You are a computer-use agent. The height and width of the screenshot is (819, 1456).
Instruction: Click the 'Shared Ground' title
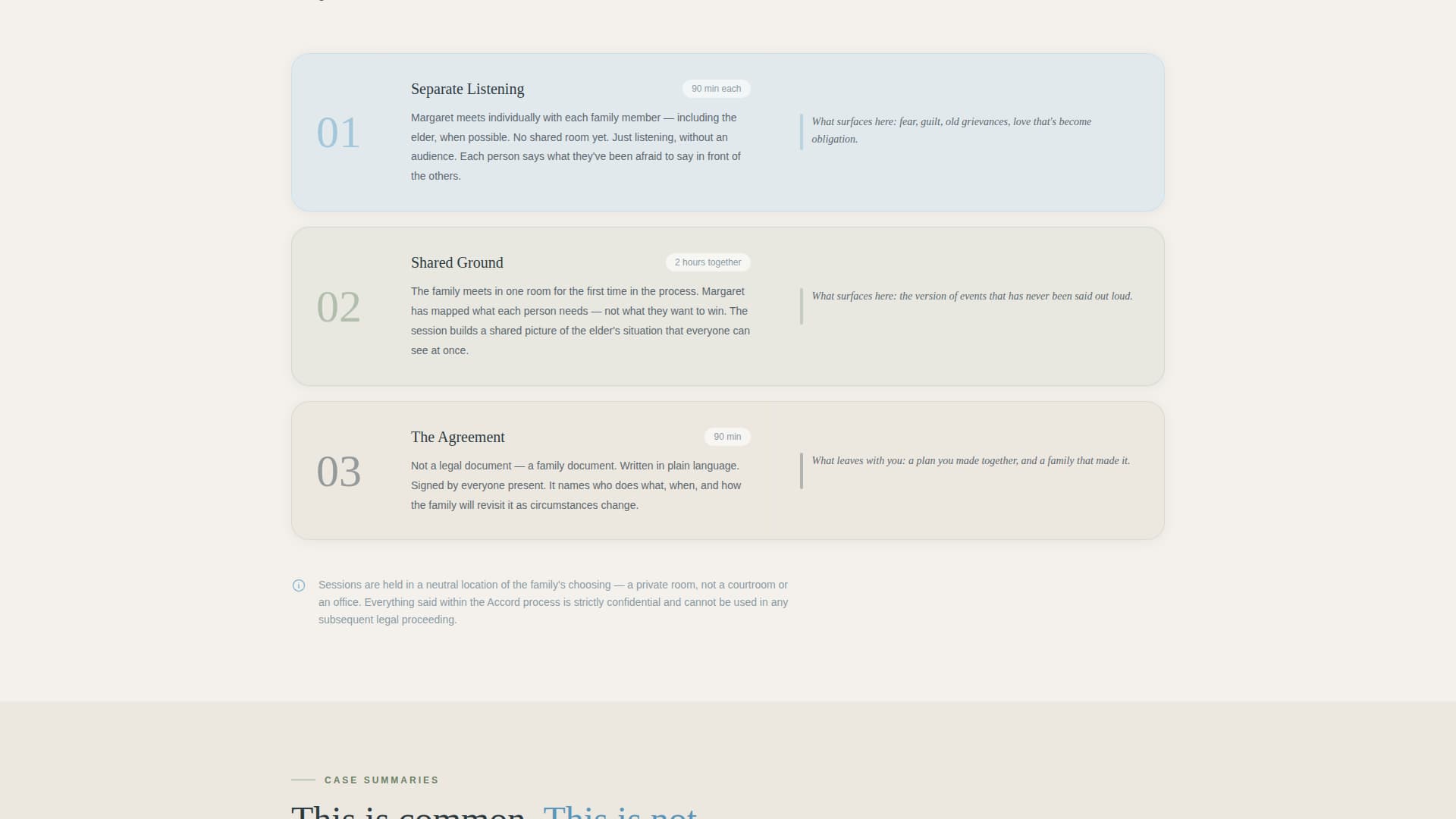(457, 262)
